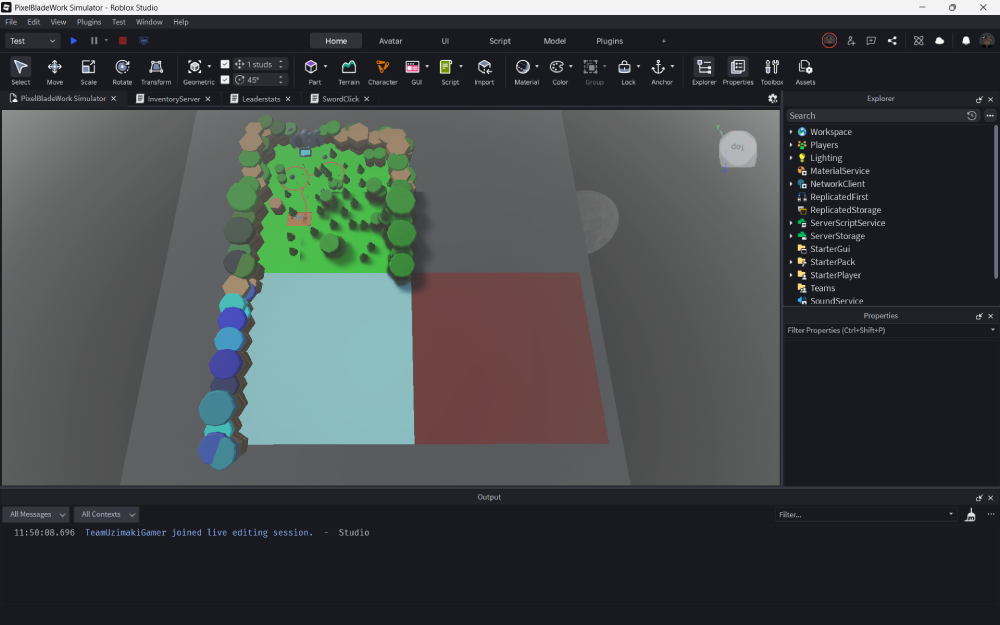Open the Edit menu
Screen dimensions: 1000x625
click(x=33, y=22)
